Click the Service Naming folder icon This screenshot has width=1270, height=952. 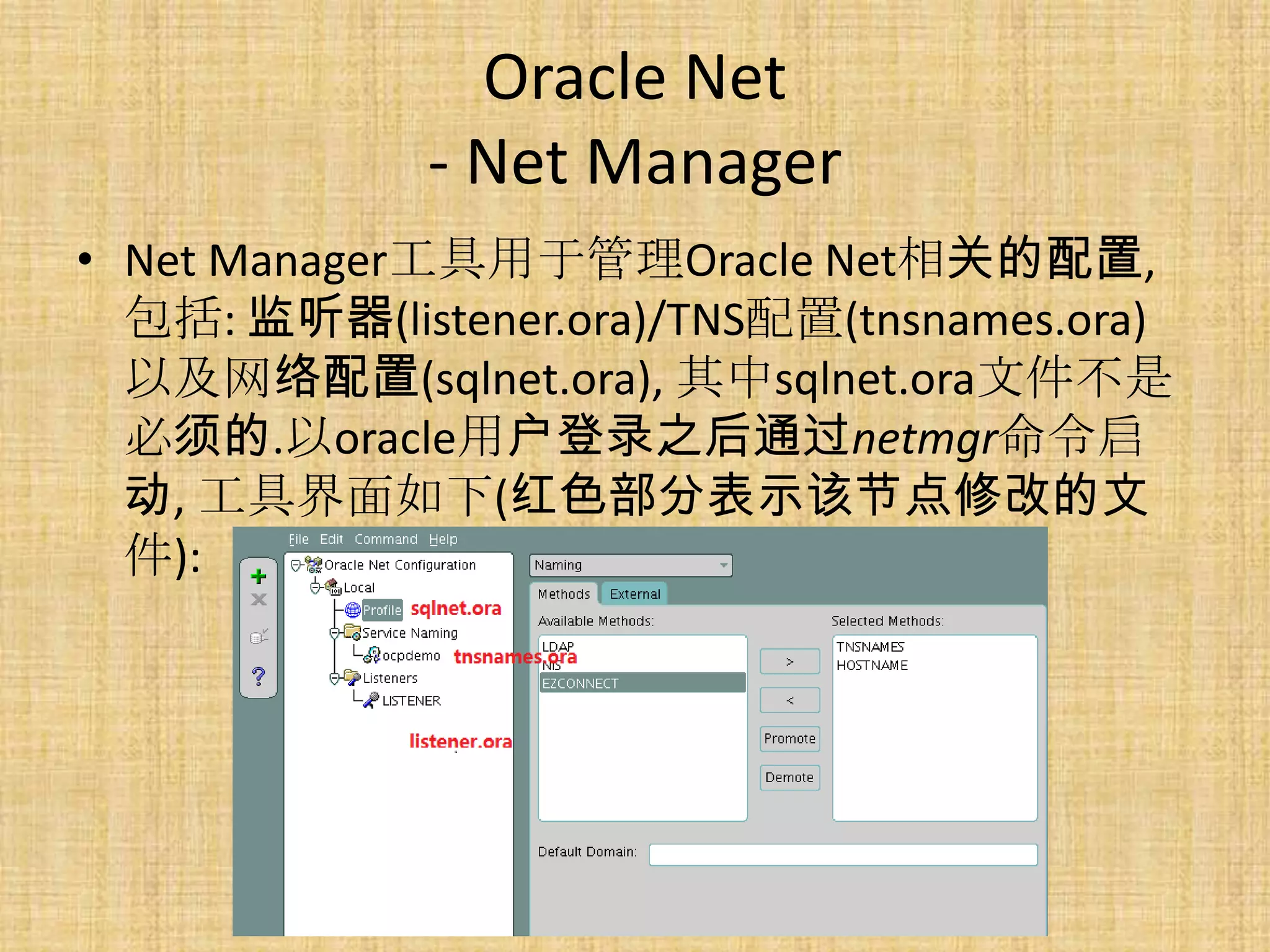pos(353,632)
